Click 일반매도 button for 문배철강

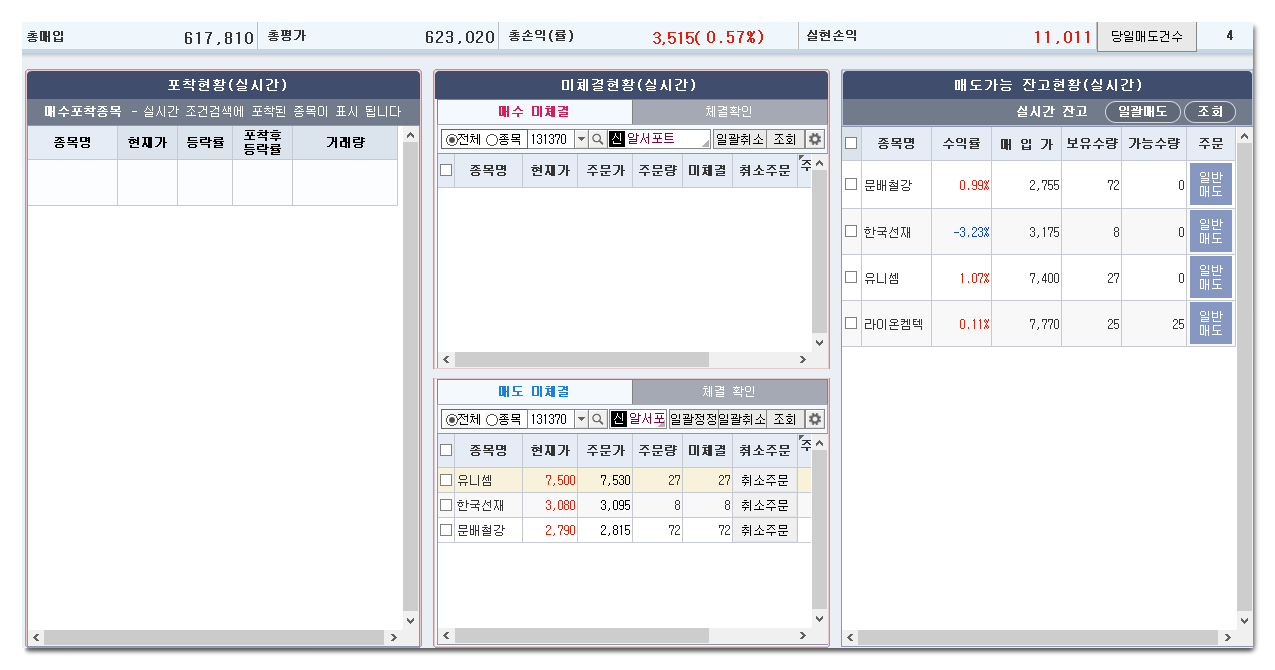tap(1211, 185)
